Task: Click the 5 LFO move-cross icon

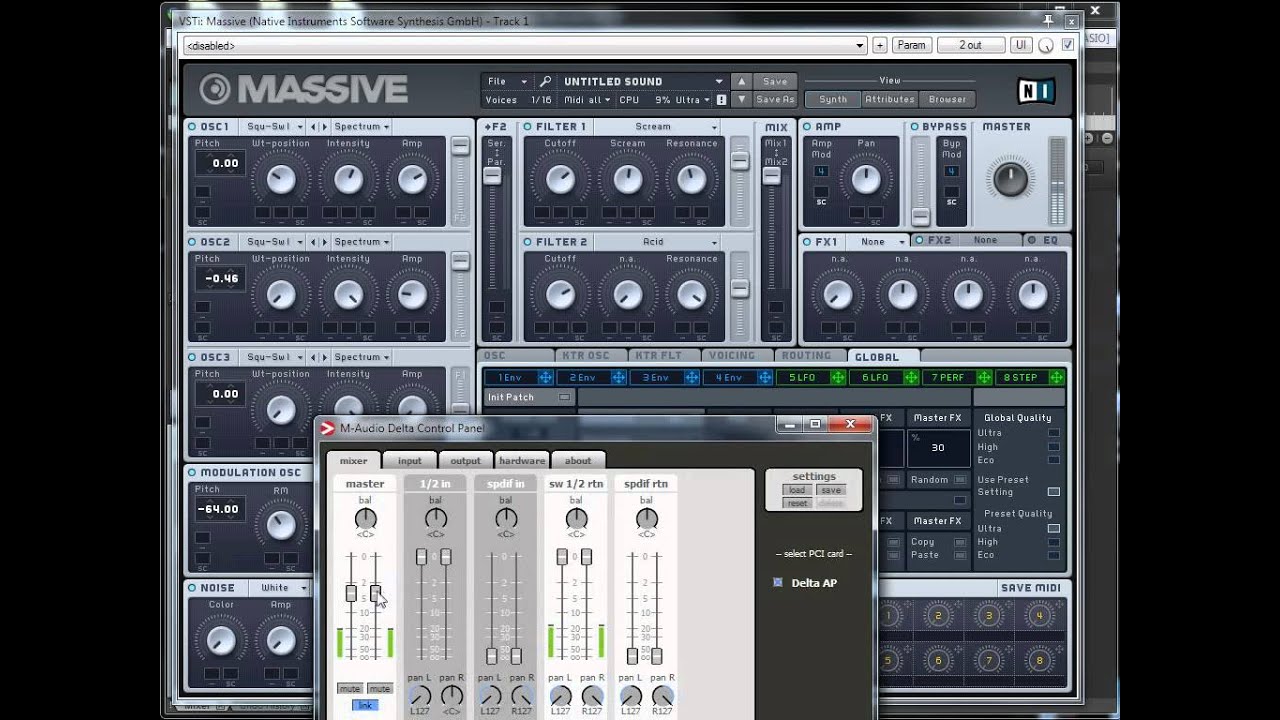Action: (x=837, y=377)
